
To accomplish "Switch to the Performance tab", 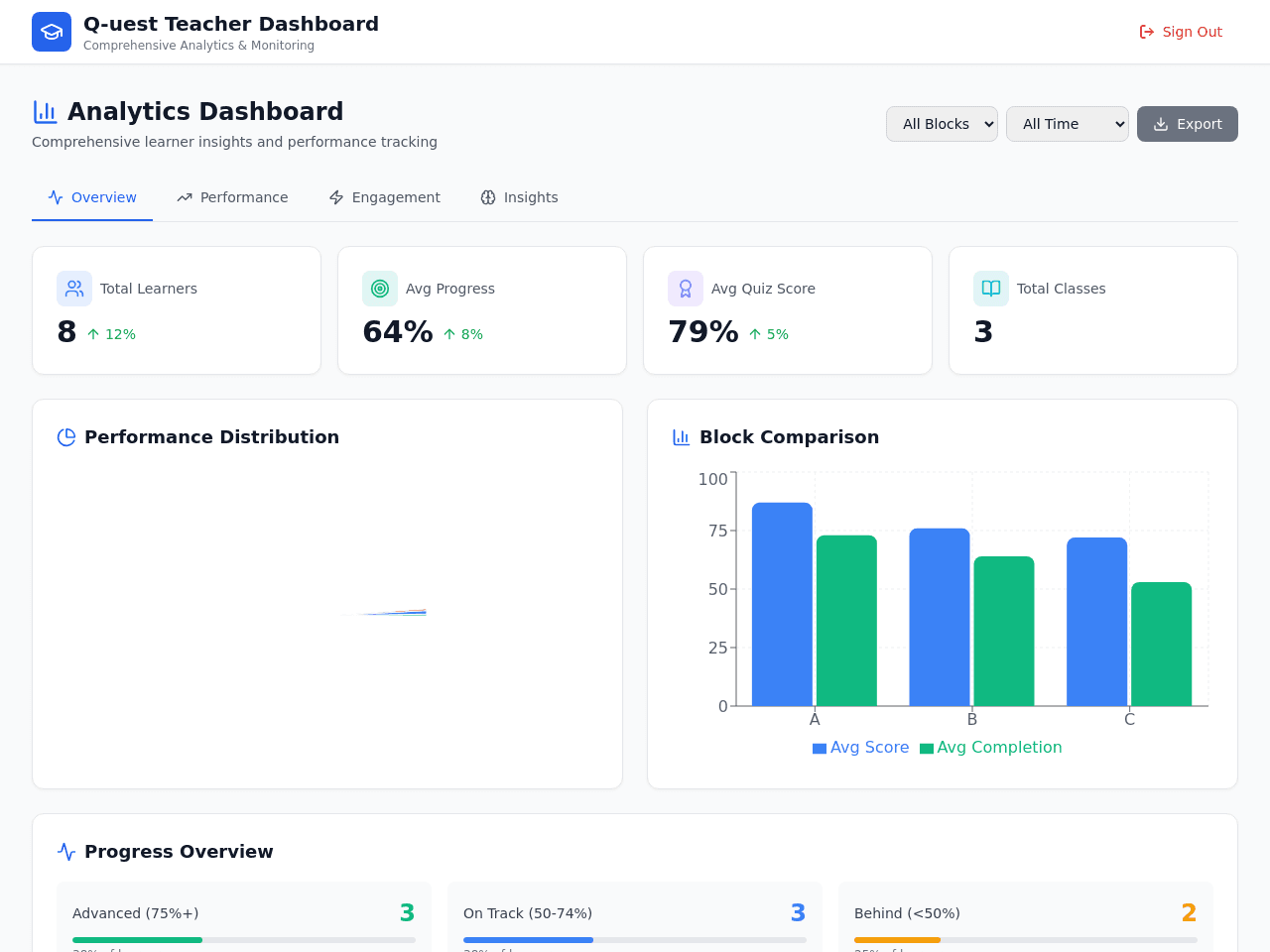I will (232, 197).
